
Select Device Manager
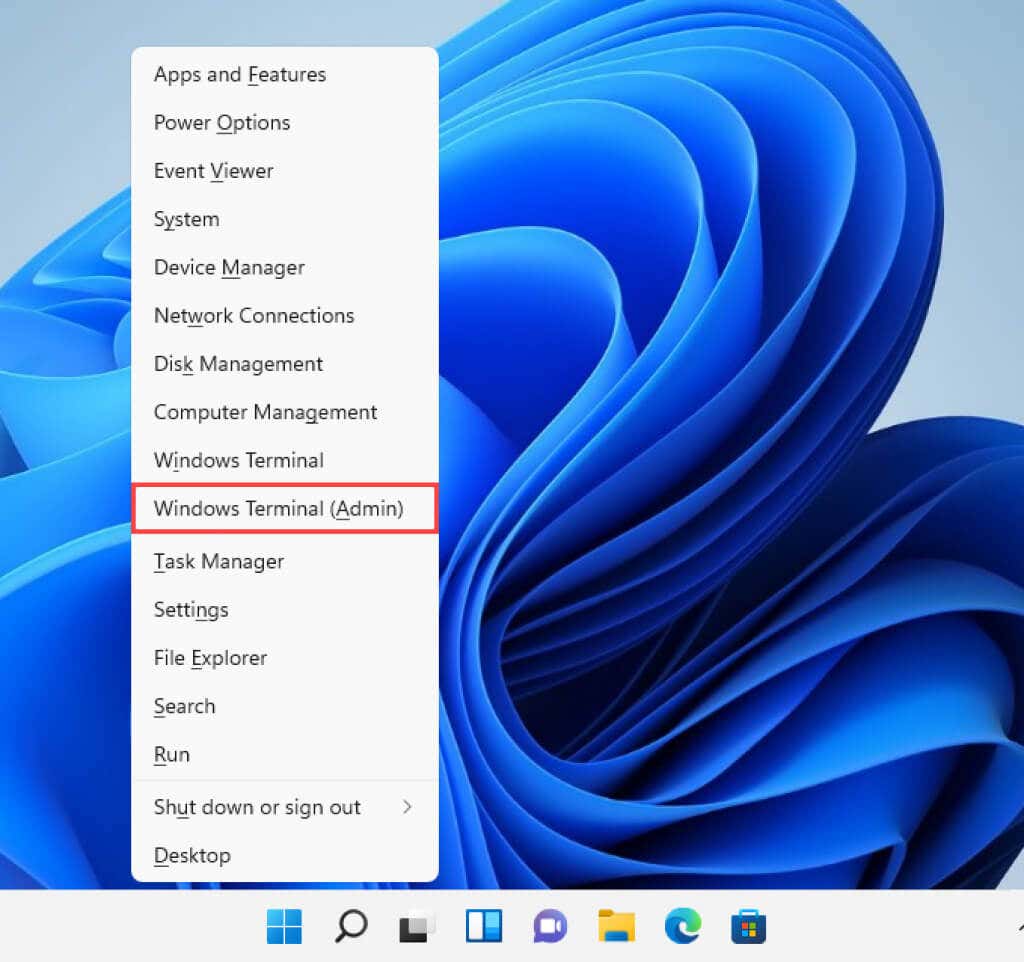click(x=229, y=268)
